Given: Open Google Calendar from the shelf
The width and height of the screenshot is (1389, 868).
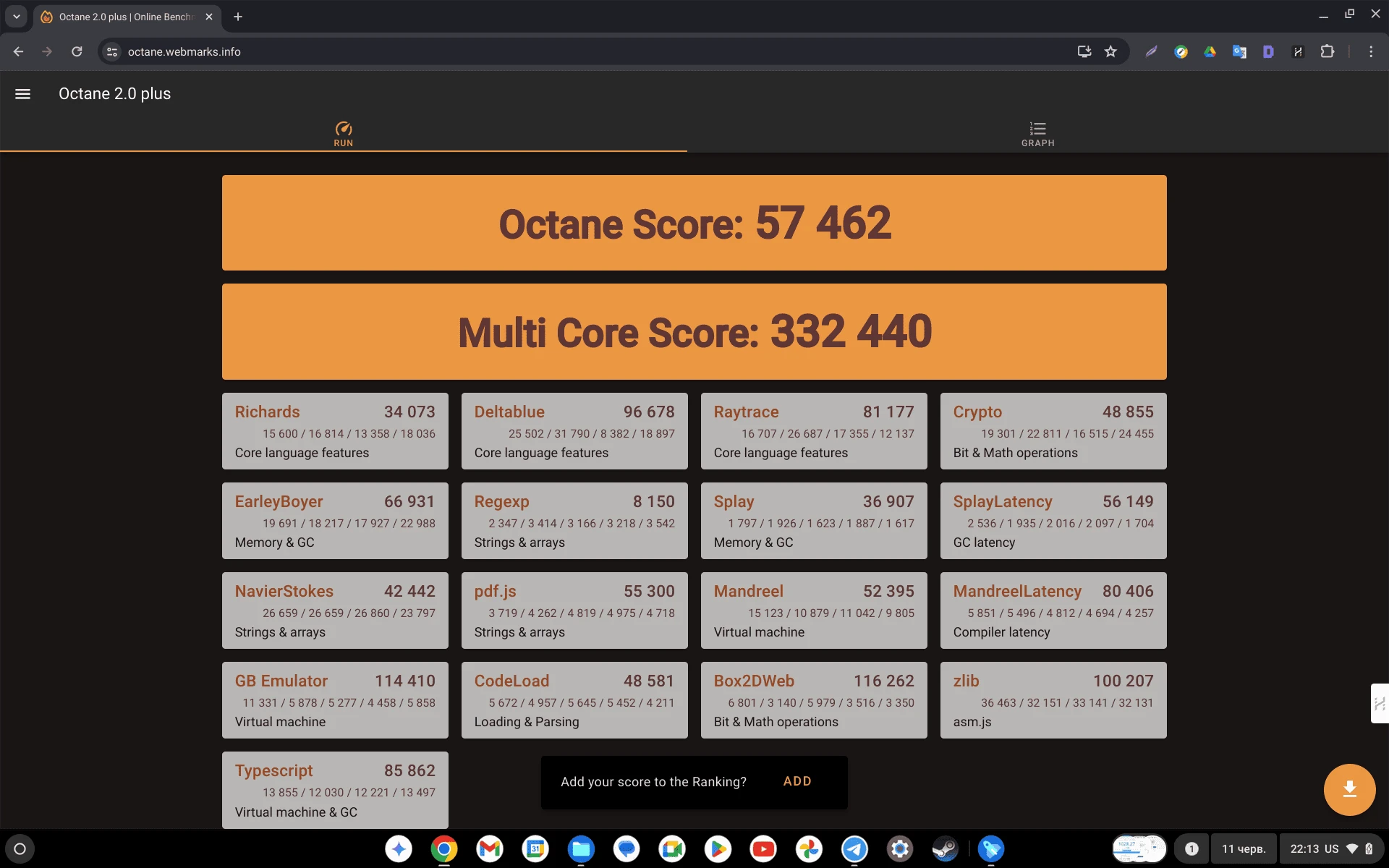Looking at the screenshot, I should (x=535, y=848).
